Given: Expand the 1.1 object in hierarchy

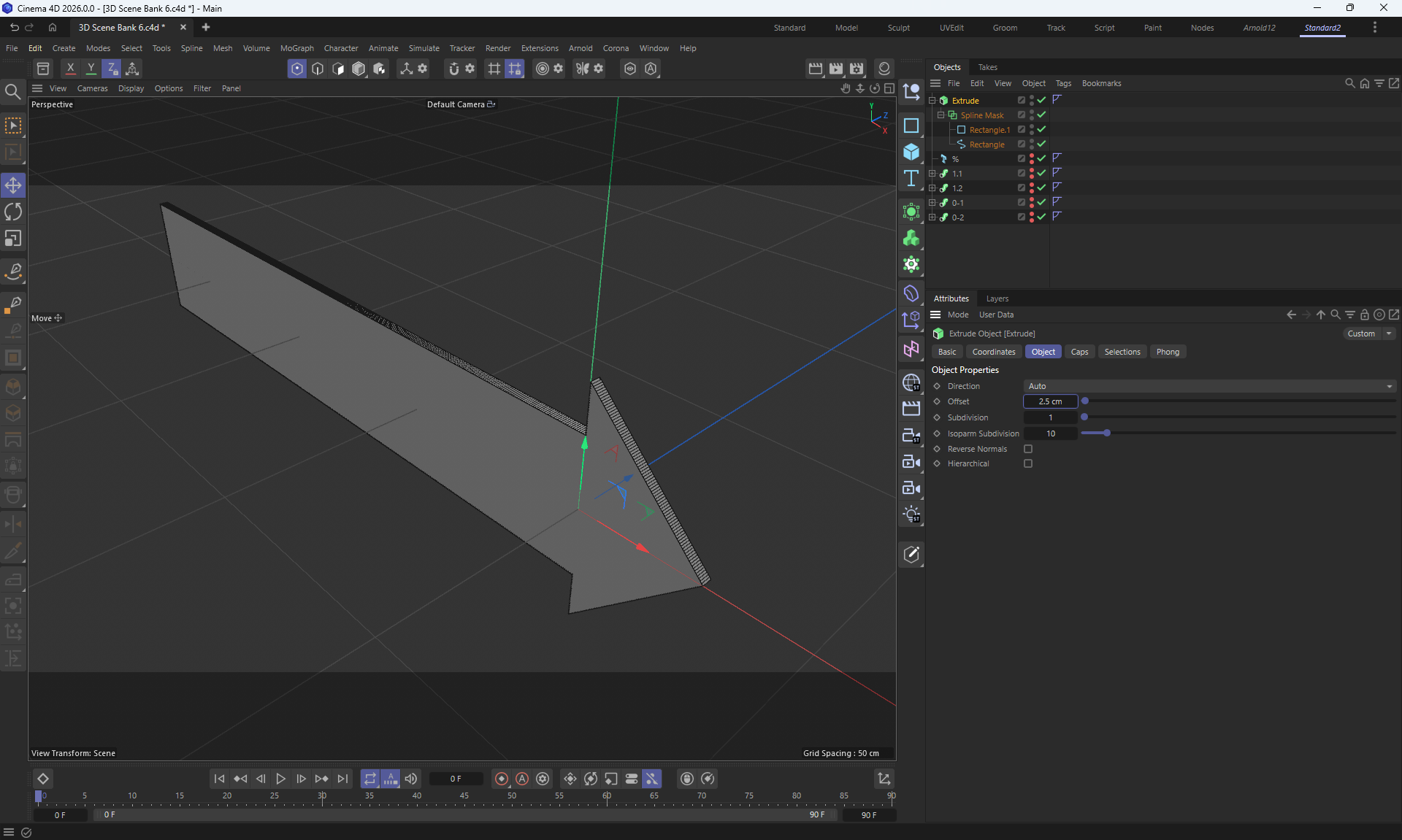Looking at the screenshot, I should pos(932,173).
